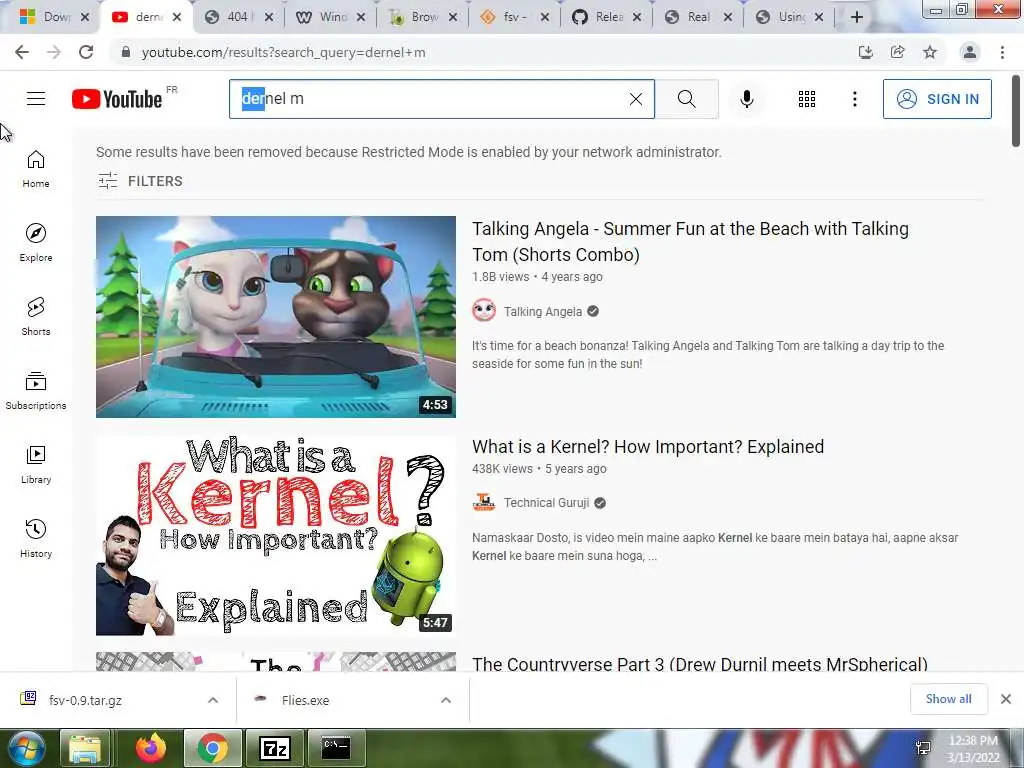Click the browser address bar URL
The height and width of the screenshot is (768, 1024).
point(283,52)
